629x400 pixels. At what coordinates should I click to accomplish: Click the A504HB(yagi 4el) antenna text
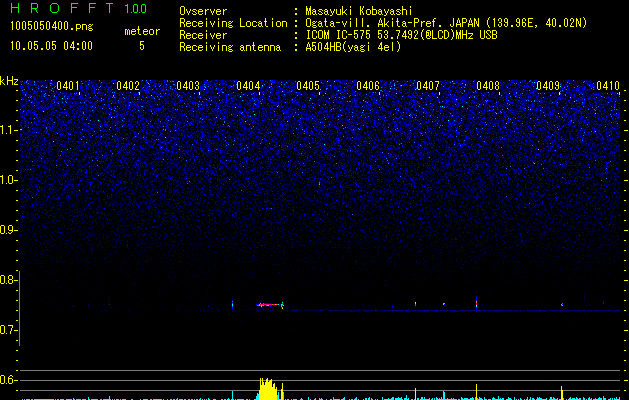point(353,47)
